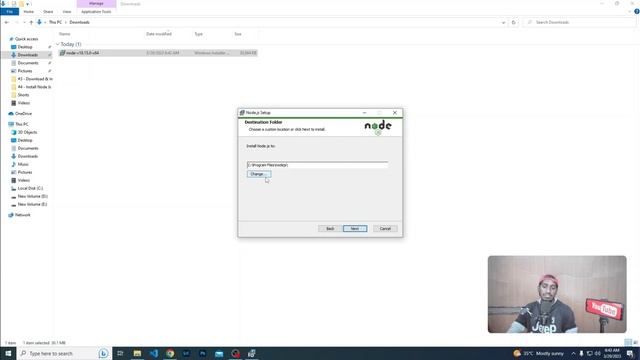640x360 pixels.
Task: Open the weather widget in taskbar
Action: pos(538,353)
